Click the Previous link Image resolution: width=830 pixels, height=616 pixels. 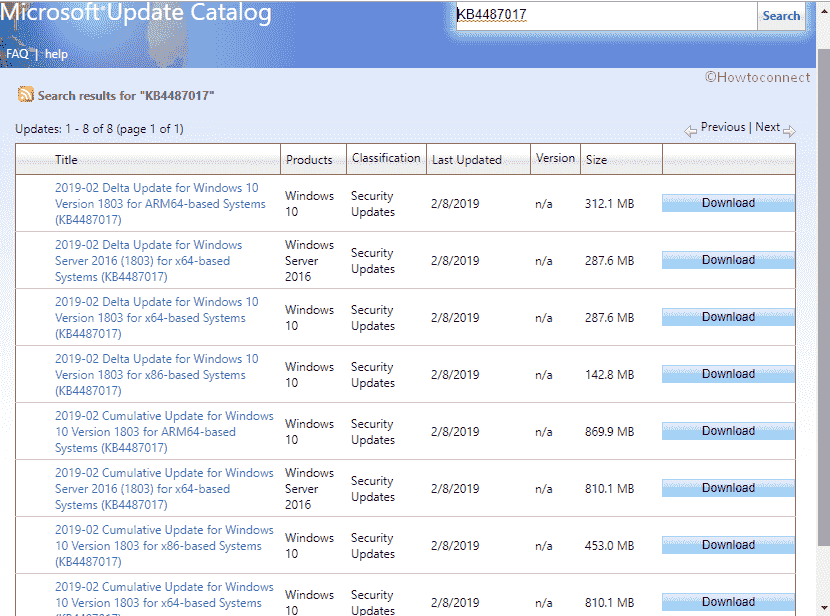(723, 127)
